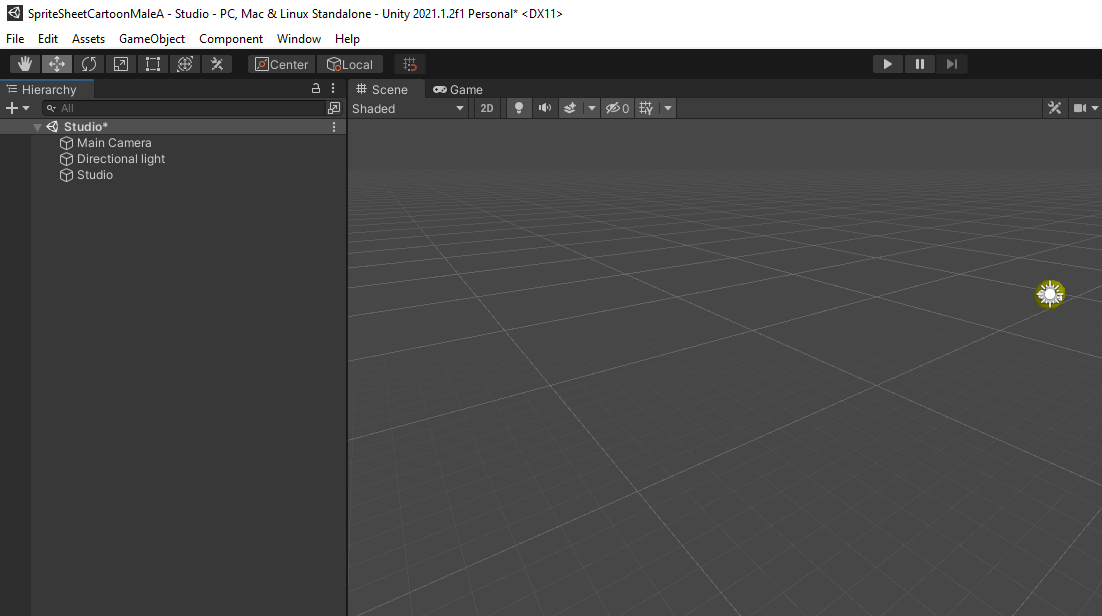1102x616 pixels.
Task: Open the Help menu
Action: pos(347,39)
